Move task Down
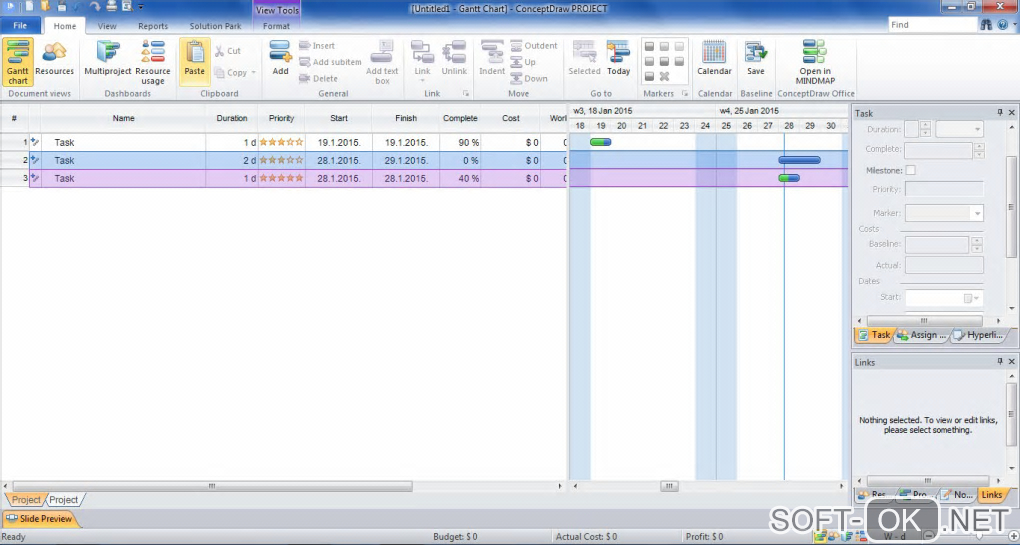This screenshot has width=1020, height=545. (529, 78)
